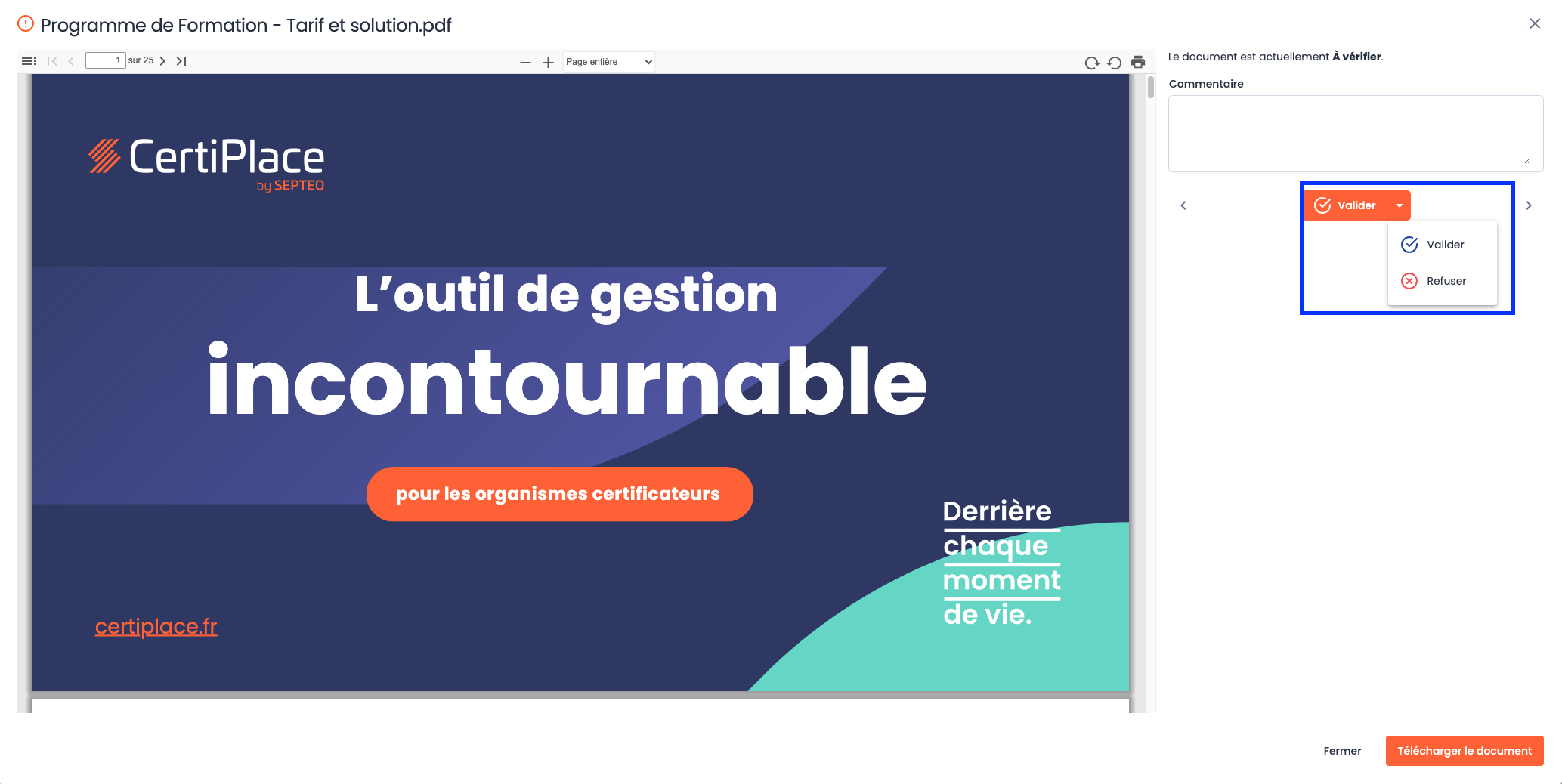The image size is (1562, 784).
Task: Click the document status warning icon
Action: pyautogui.click(x=26, y=24)
